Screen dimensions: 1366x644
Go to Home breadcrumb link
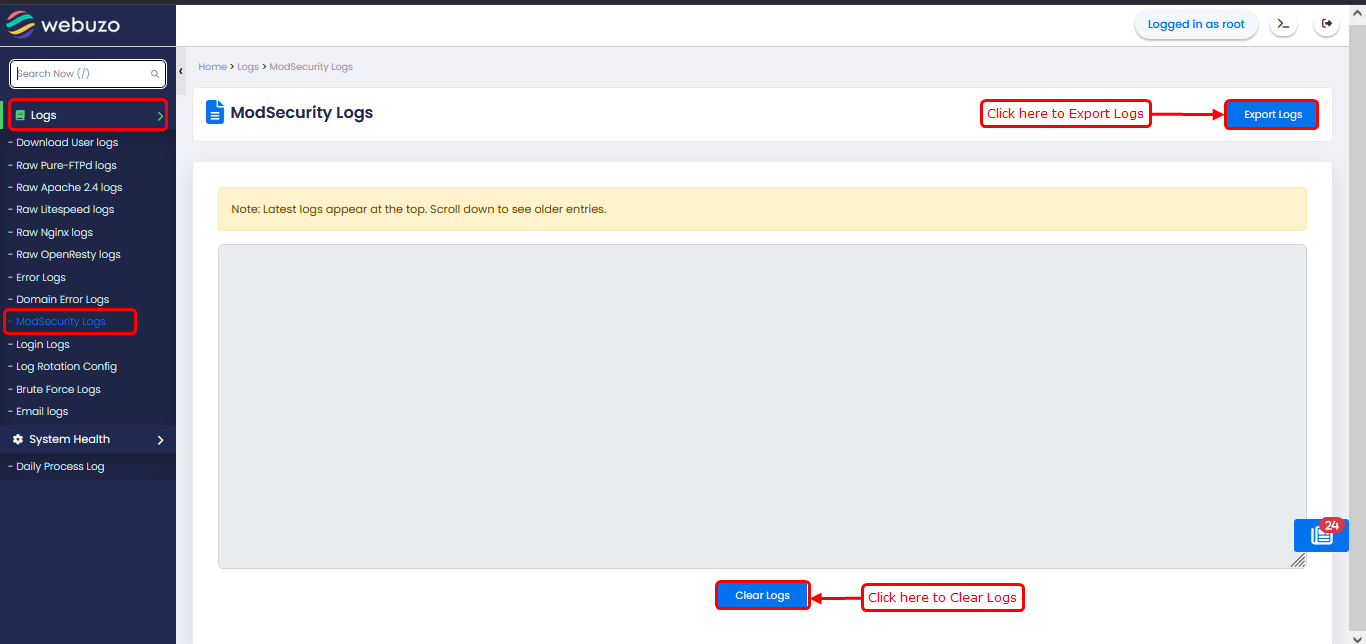pyautogui.click(x=212, y=67)
